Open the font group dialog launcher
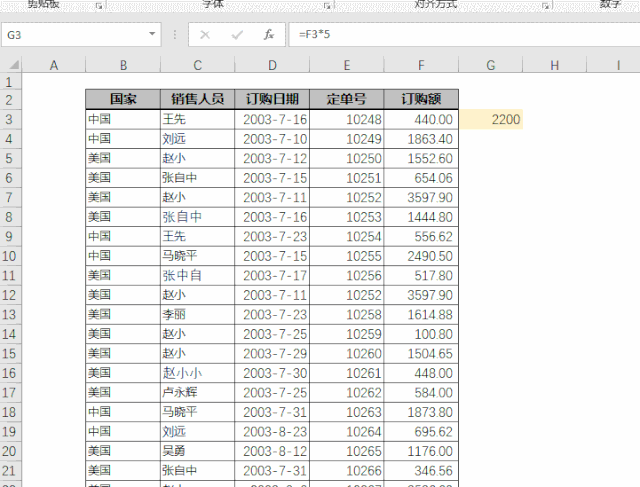The image size is (640, 487). tap(327, 6)
